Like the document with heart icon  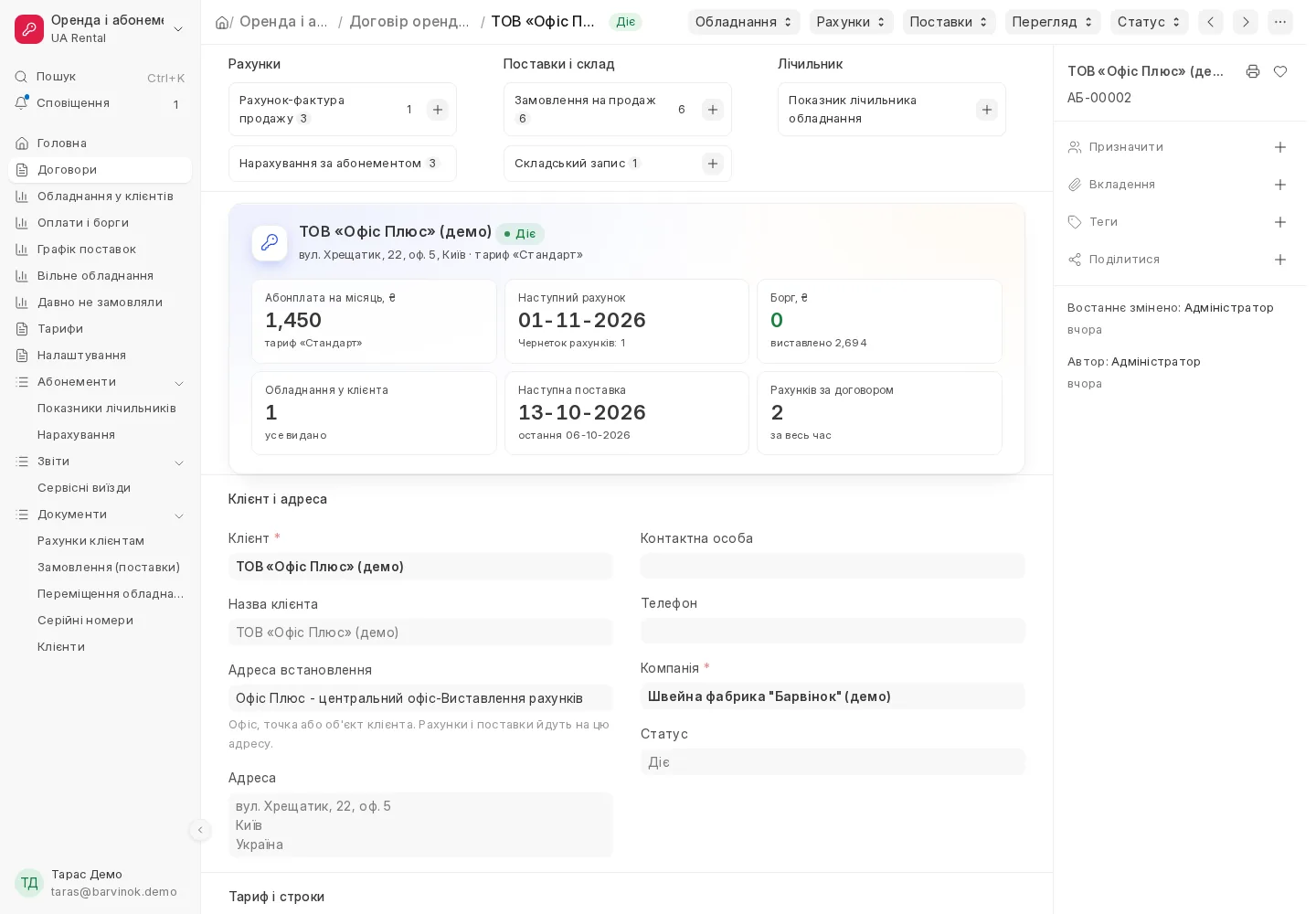1280,71
